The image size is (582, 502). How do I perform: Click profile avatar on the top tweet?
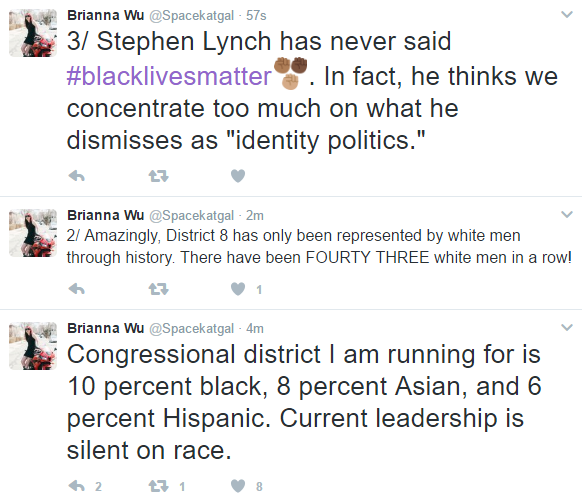pos(33,33)
